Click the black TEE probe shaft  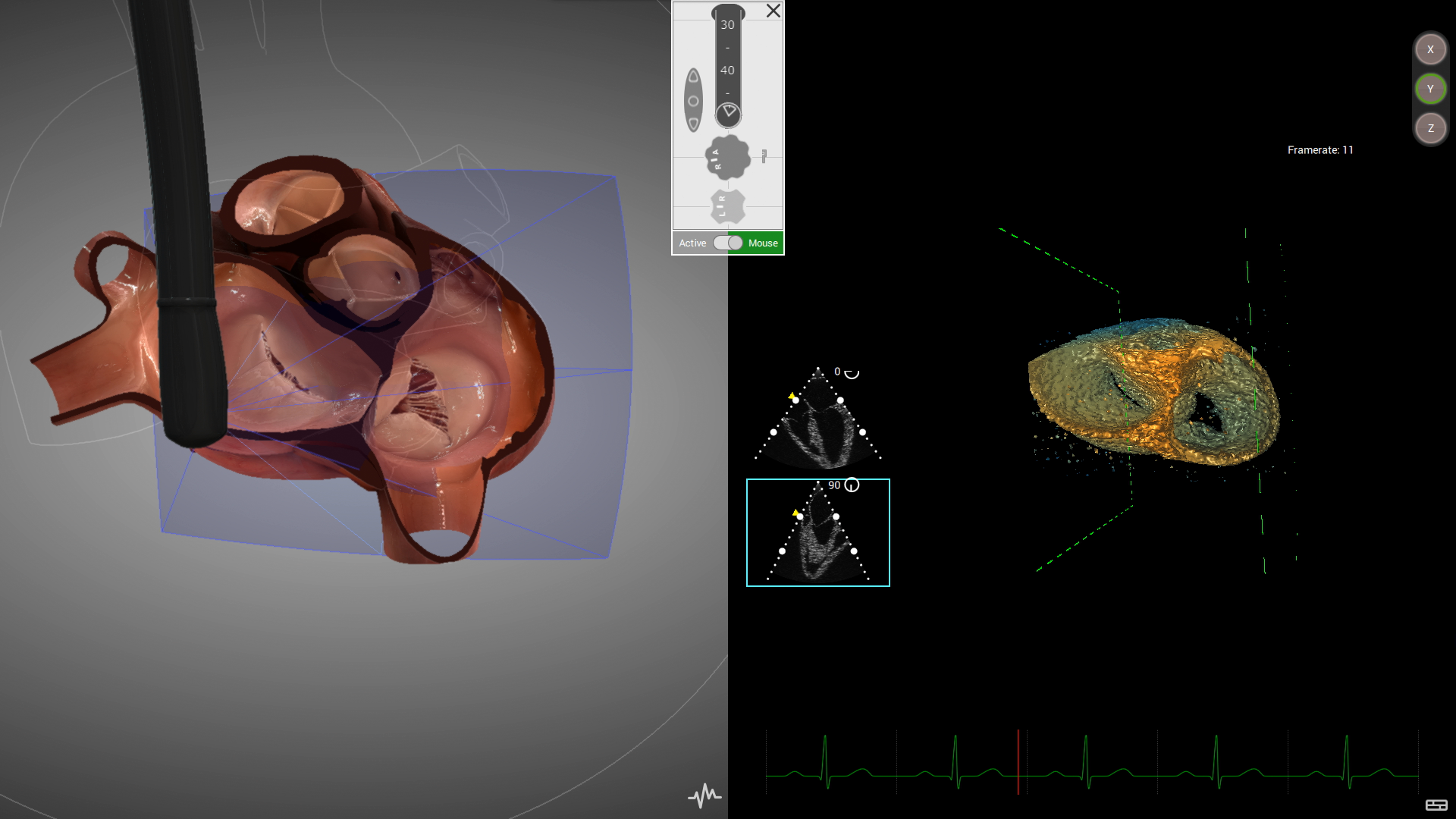[182, 227]
